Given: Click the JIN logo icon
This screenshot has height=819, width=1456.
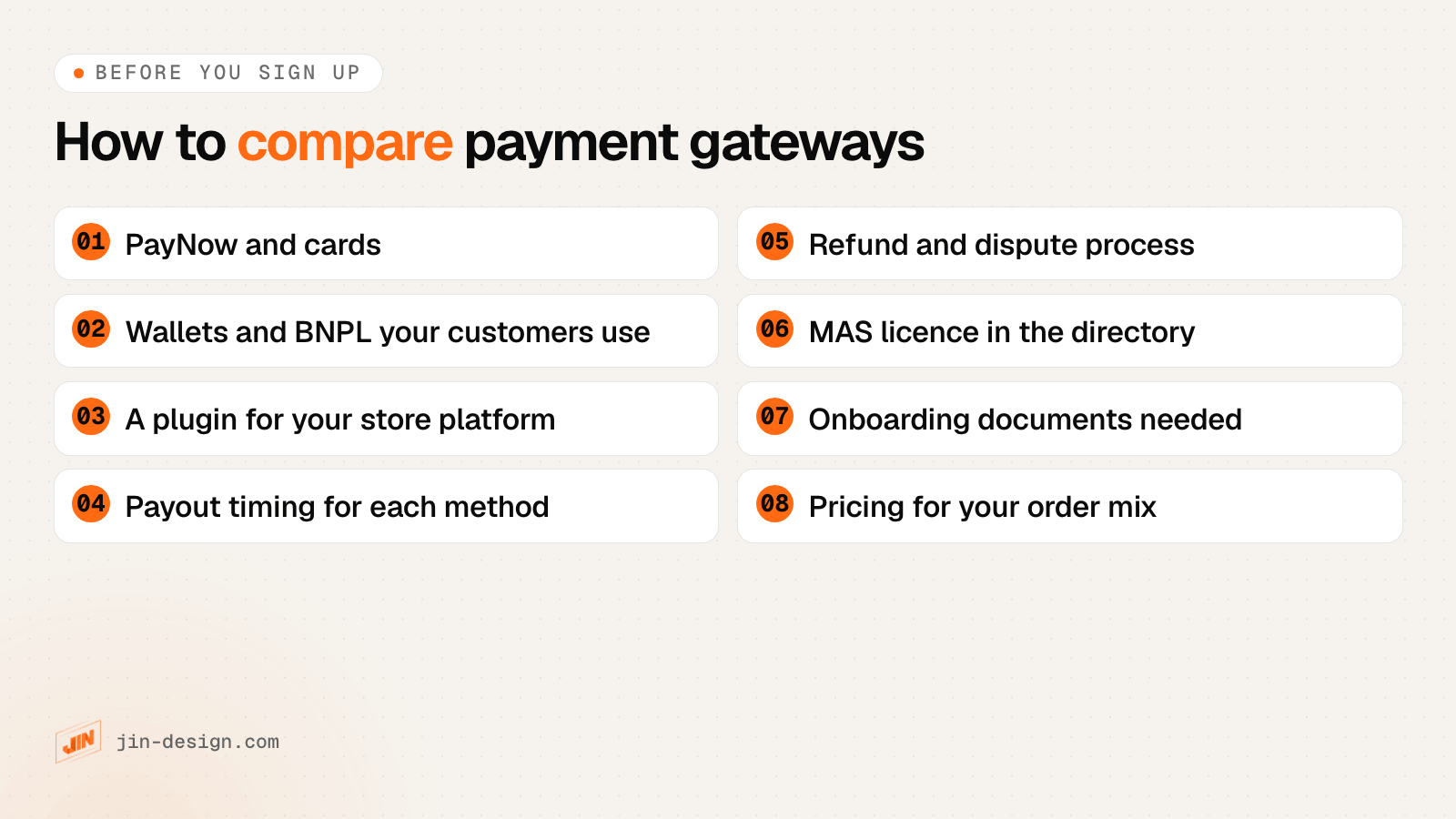Looking at the screenshot, I should click(78, 742).
